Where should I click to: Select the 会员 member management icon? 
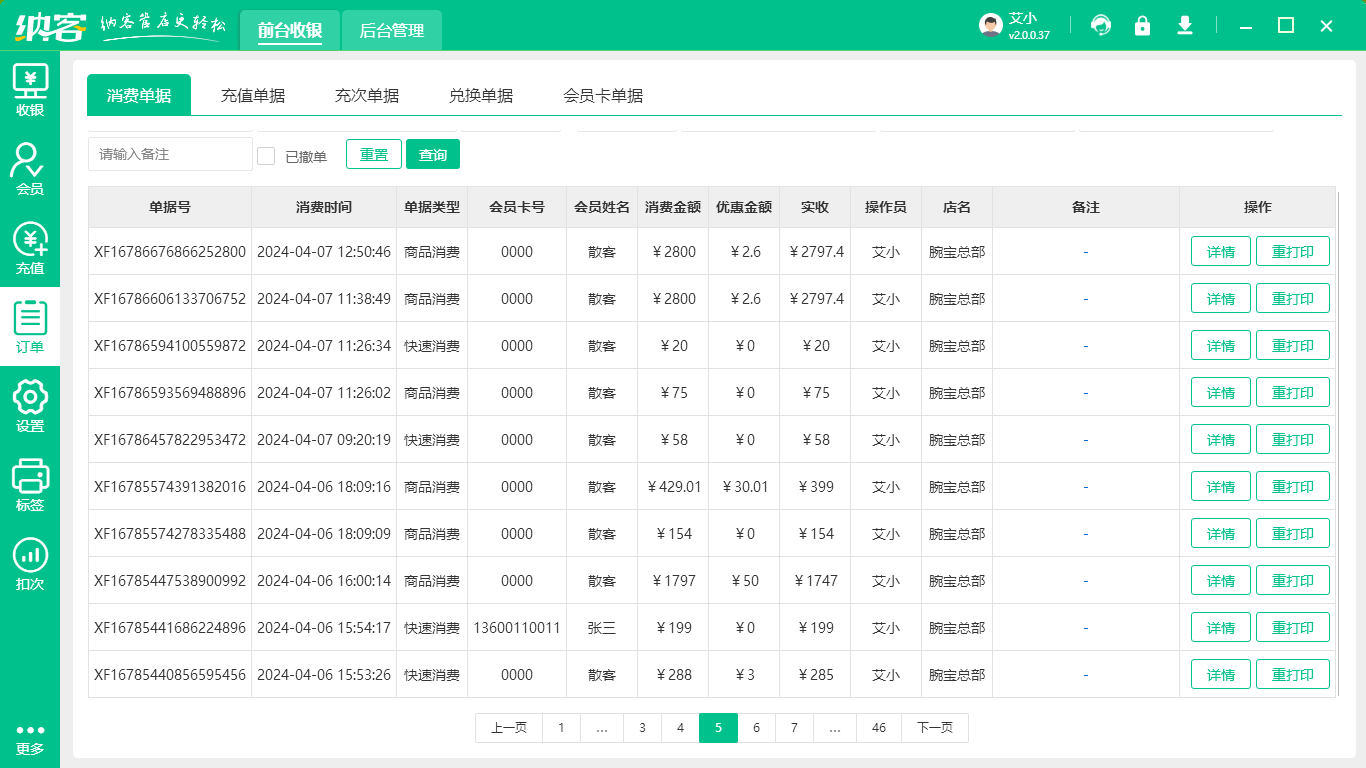[x=30, y=168]
